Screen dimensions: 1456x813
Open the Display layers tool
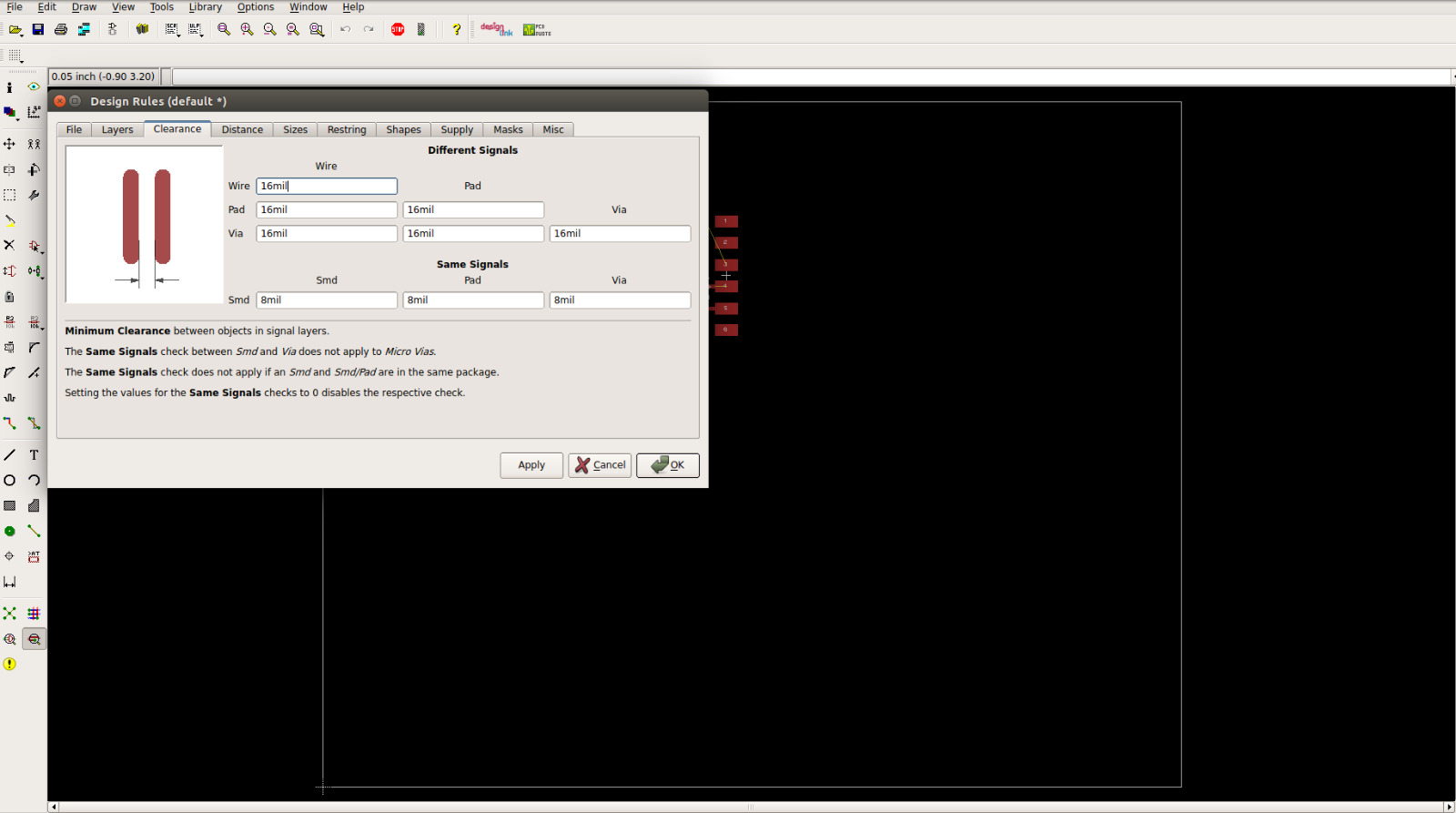(x=10, y=113)
